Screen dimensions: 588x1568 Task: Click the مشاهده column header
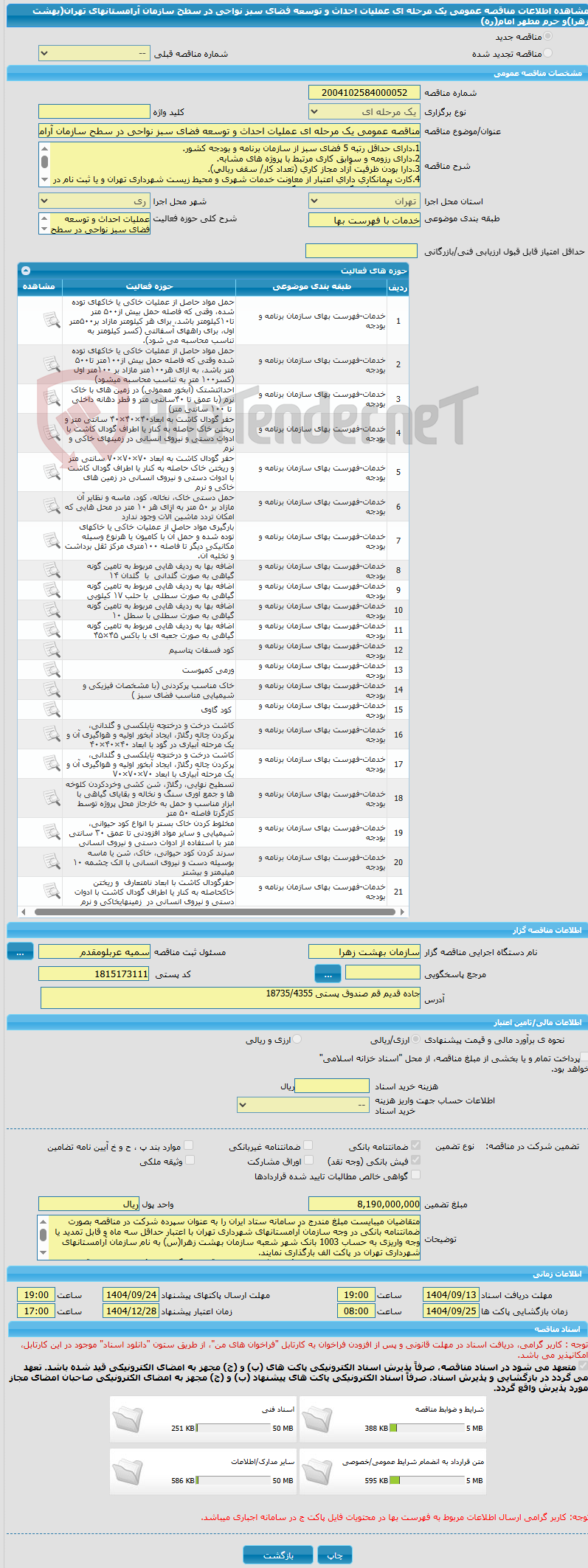(40, 287)
